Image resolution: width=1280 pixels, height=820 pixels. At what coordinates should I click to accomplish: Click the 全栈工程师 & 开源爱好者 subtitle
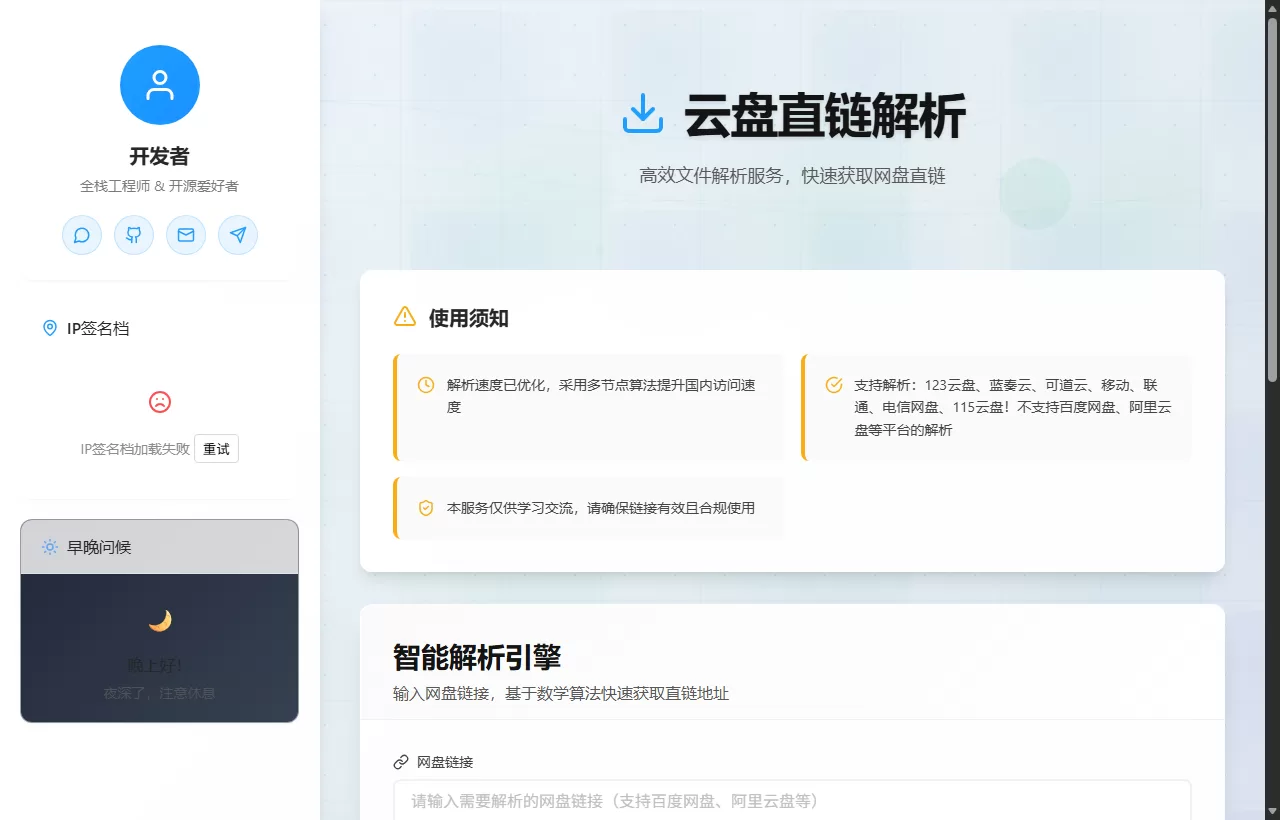(160, 186)
